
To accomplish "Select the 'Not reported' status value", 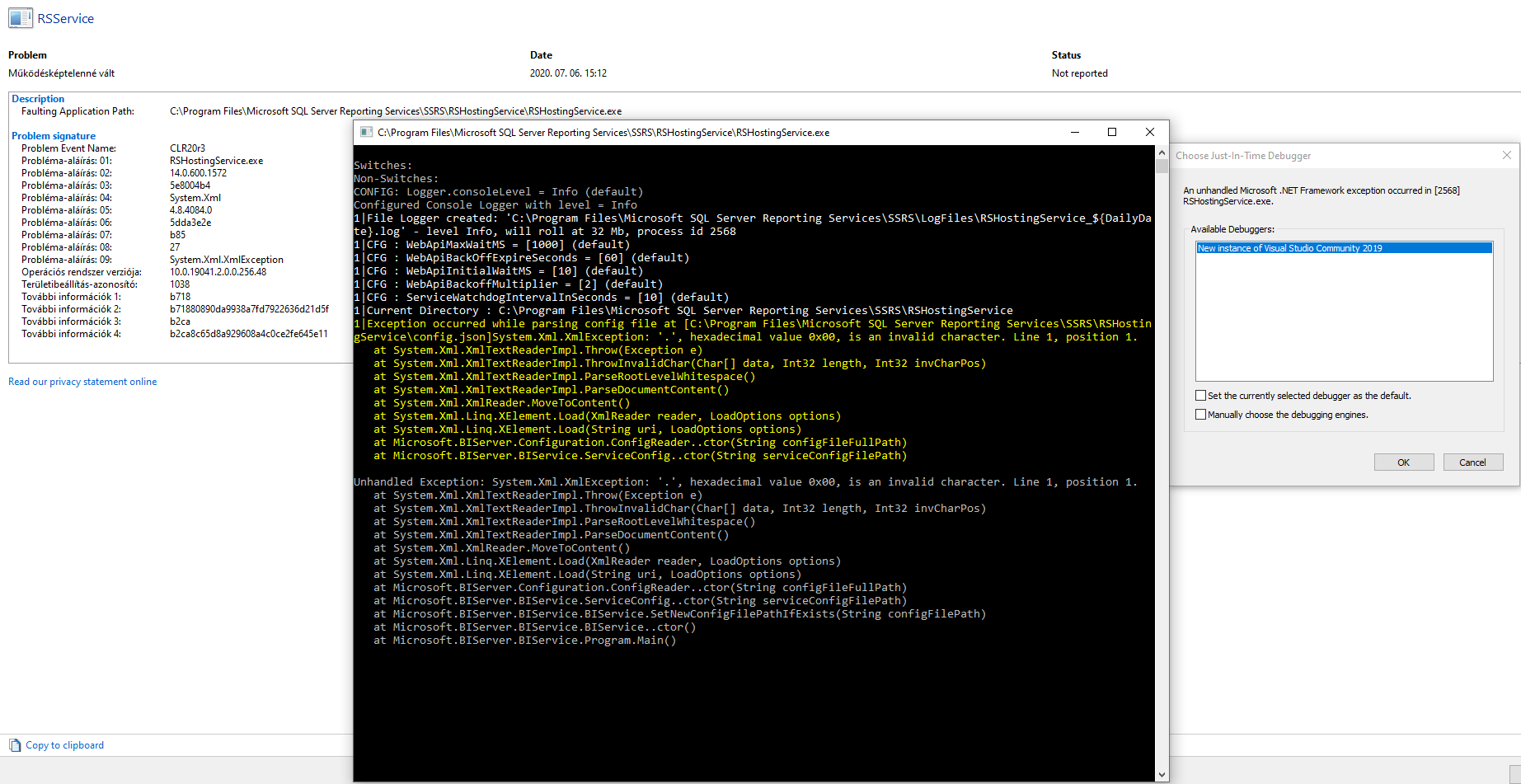I will (1080, 73).
